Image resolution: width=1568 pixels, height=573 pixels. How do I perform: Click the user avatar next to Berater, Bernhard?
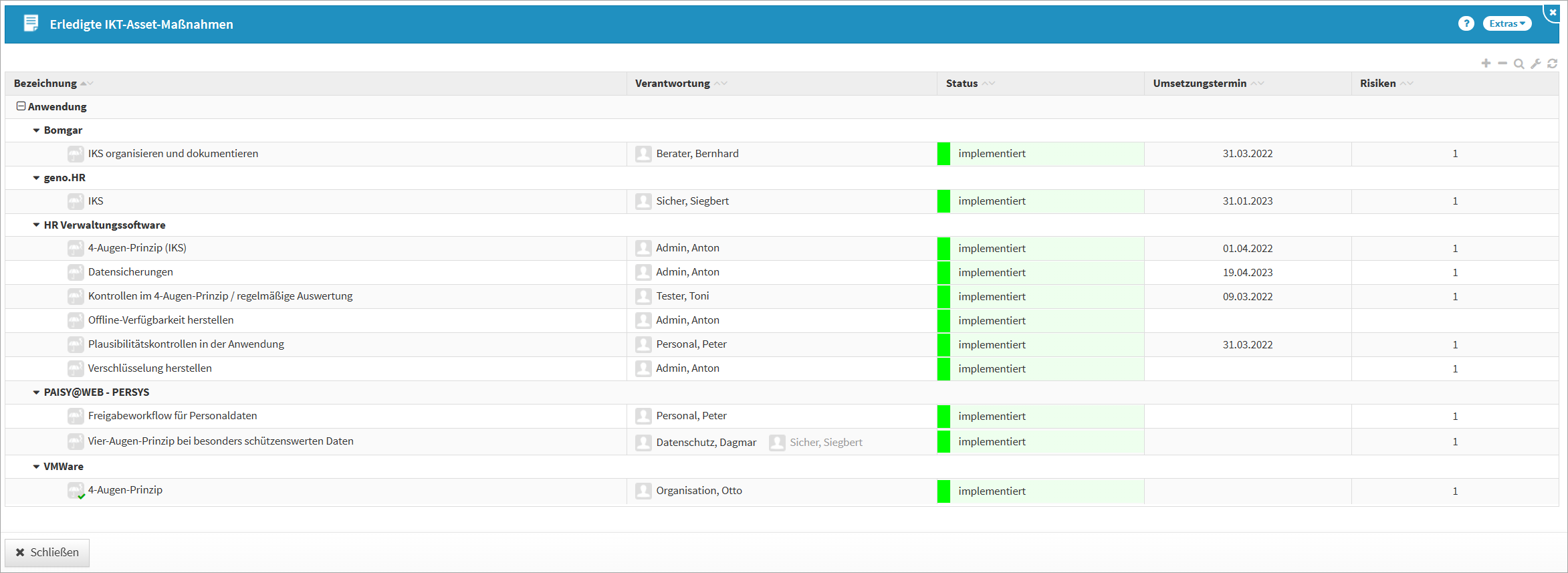tap(643, 154)
